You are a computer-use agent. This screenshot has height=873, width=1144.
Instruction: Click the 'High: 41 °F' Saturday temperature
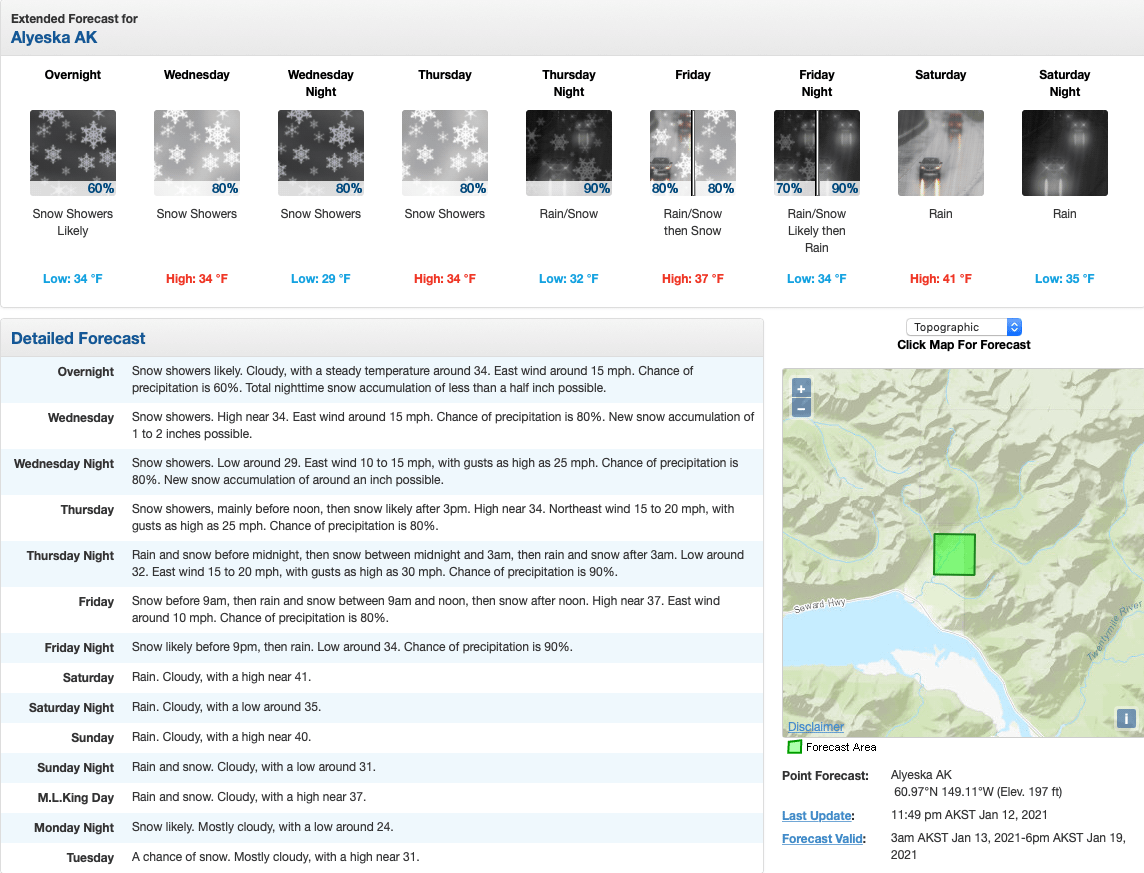(941, 279)
